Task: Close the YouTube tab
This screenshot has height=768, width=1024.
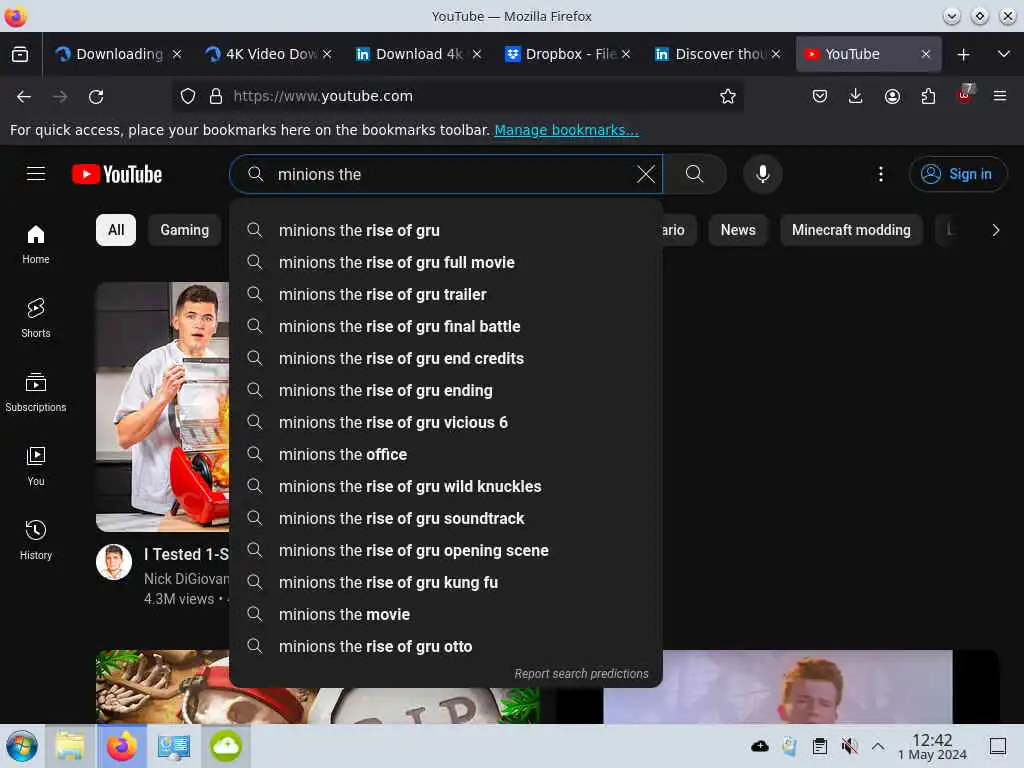Action: pyautogui.click(x=925, y=54)
